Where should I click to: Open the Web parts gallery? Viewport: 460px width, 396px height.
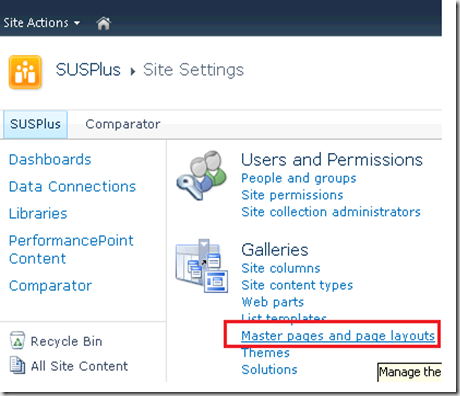(273, 302)
